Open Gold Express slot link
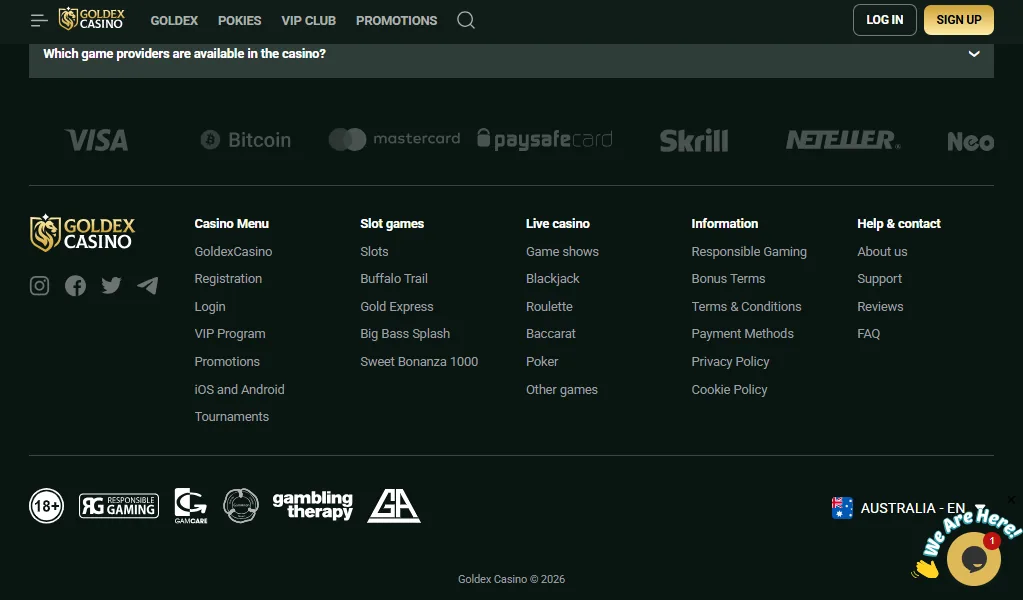Viewport: 1023px width, 600px height. (x=397, y=307)
